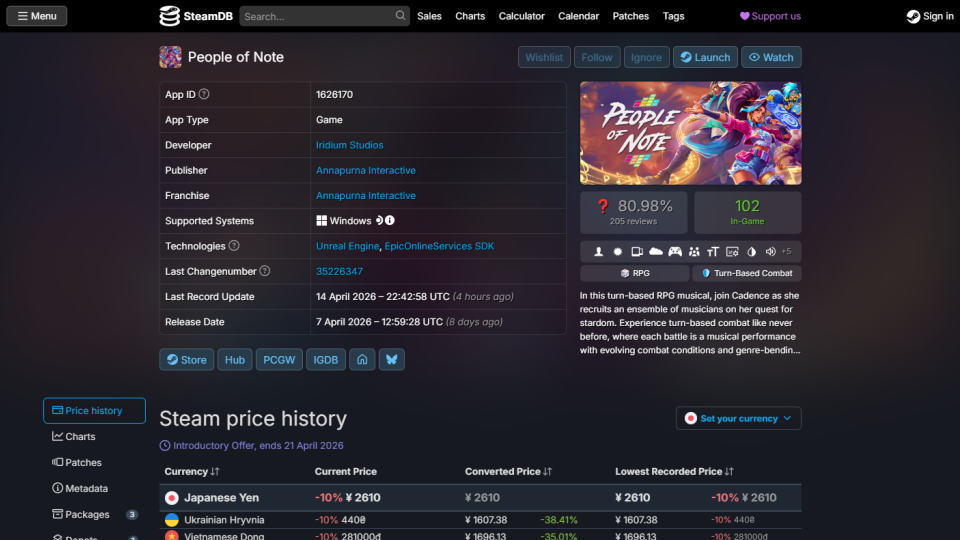This screenshot has height=540, width=960.
Task: Click the controller support gamepad icon
Action: click(x=675, y=252)
